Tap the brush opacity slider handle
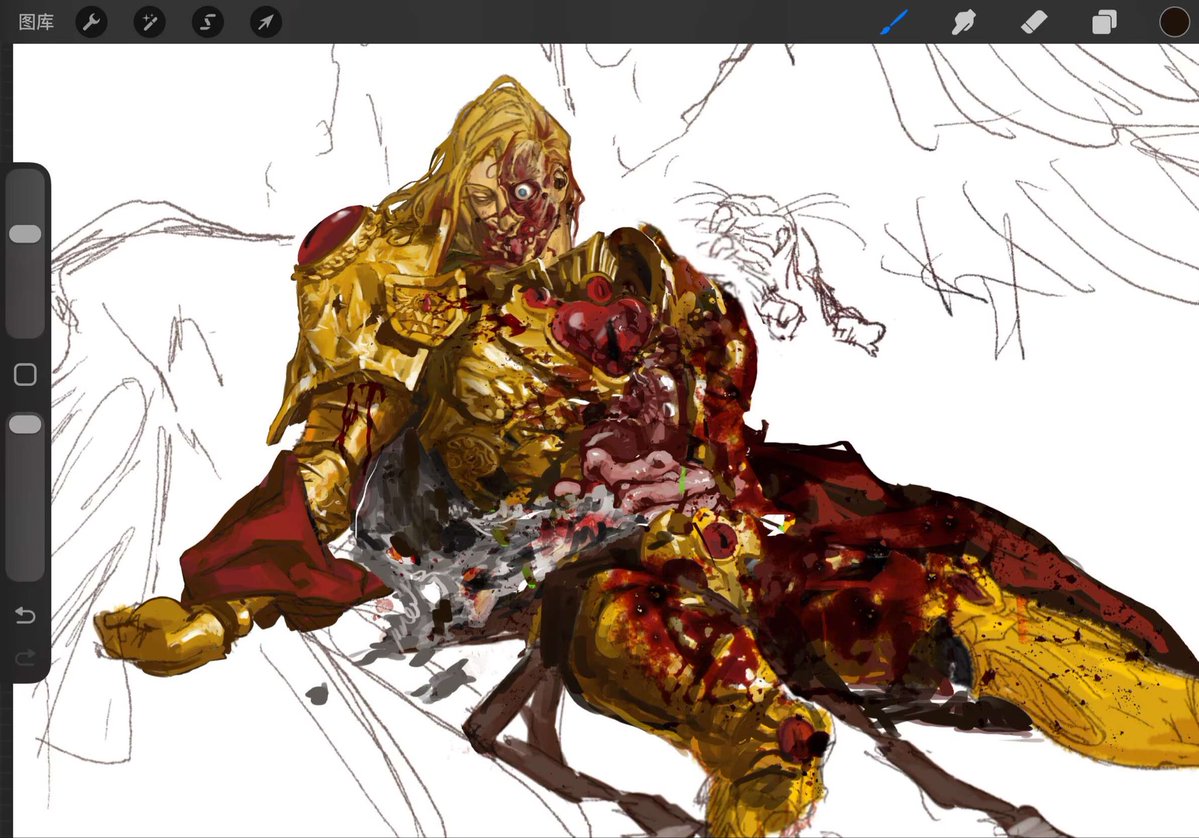1199x838 pixels. click(25, 424)
